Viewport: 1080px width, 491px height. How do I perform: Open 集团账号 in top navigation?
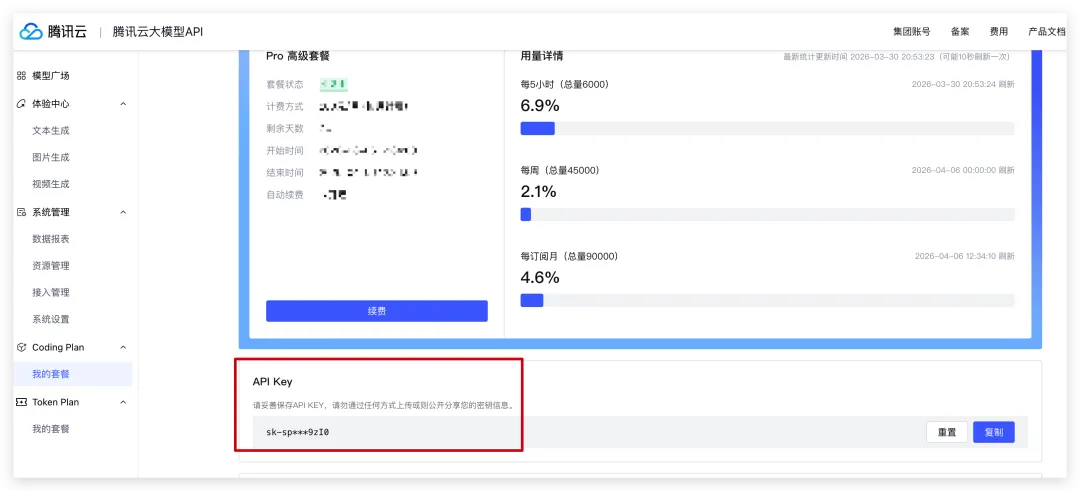911,32
